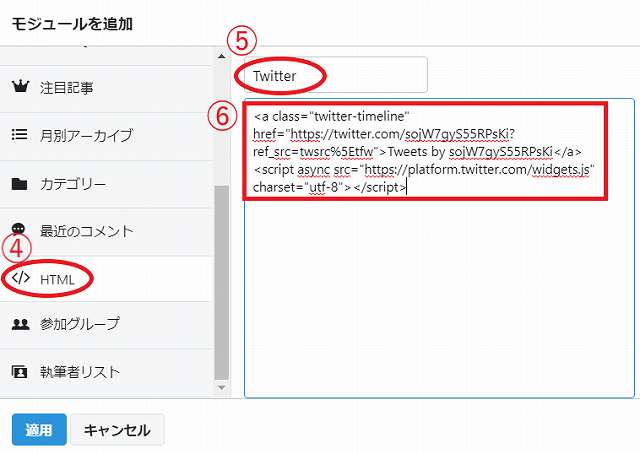This screenshot has width=640, height=454.
Task: Click the モジュールを追加 dialog title
Action: coord(72,24)
